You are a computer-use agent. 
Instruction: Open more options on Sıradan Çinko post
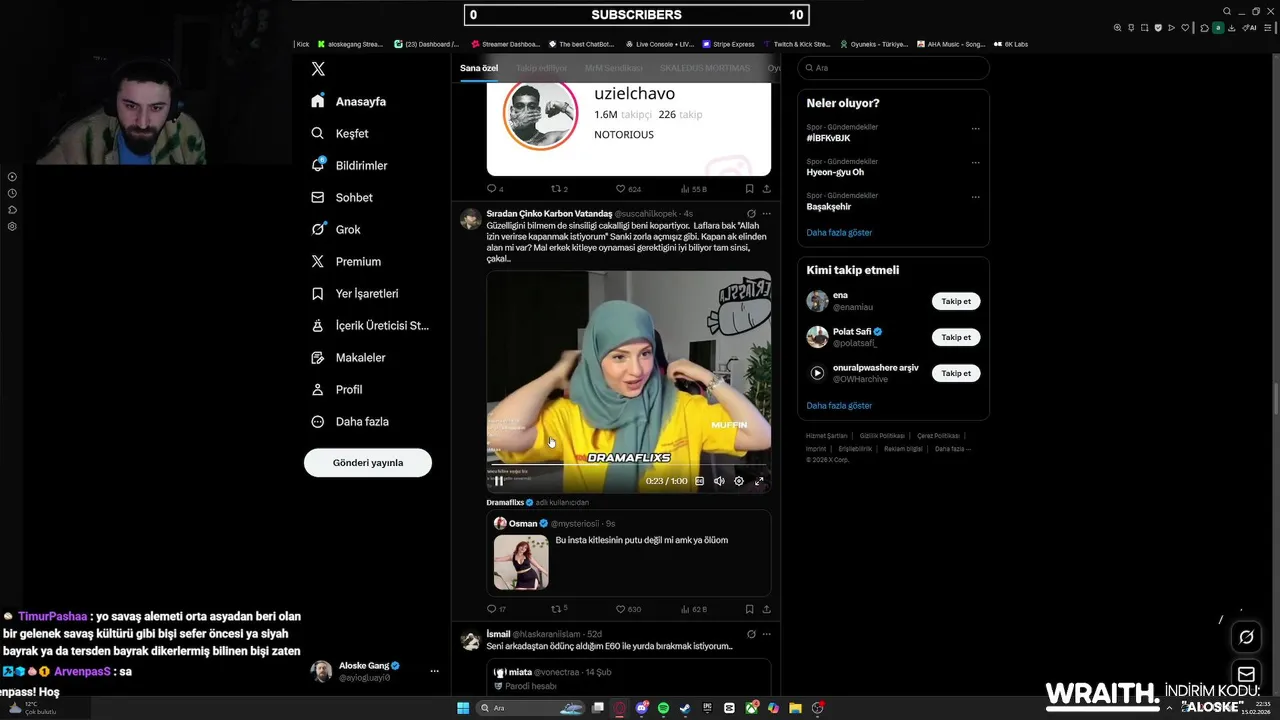click(x=767, y=213)
